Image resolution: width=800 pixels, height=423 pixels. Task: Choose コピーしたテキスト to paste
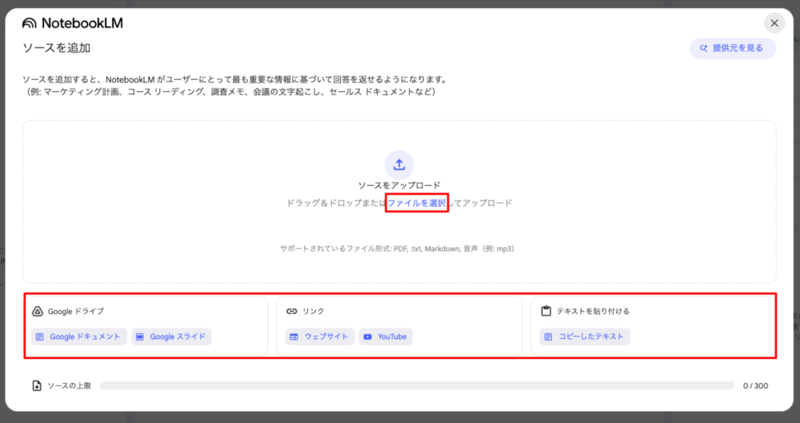[585, 337]
